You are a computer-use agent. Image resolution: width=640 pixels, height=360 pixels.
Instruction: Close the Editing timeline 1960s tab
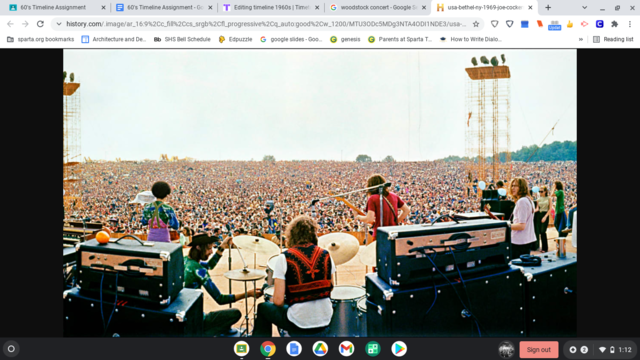point(317,7)
